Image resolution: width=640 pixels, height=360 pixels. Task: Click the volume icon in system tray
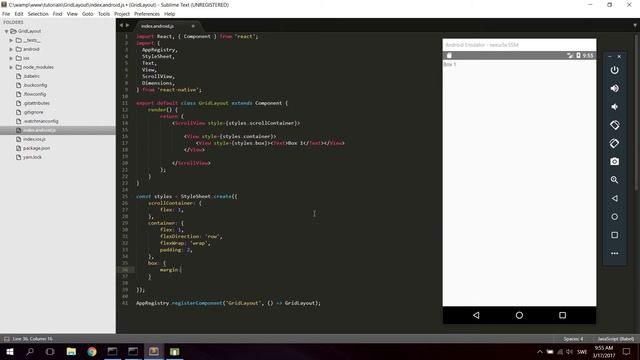tap(570, 352)
